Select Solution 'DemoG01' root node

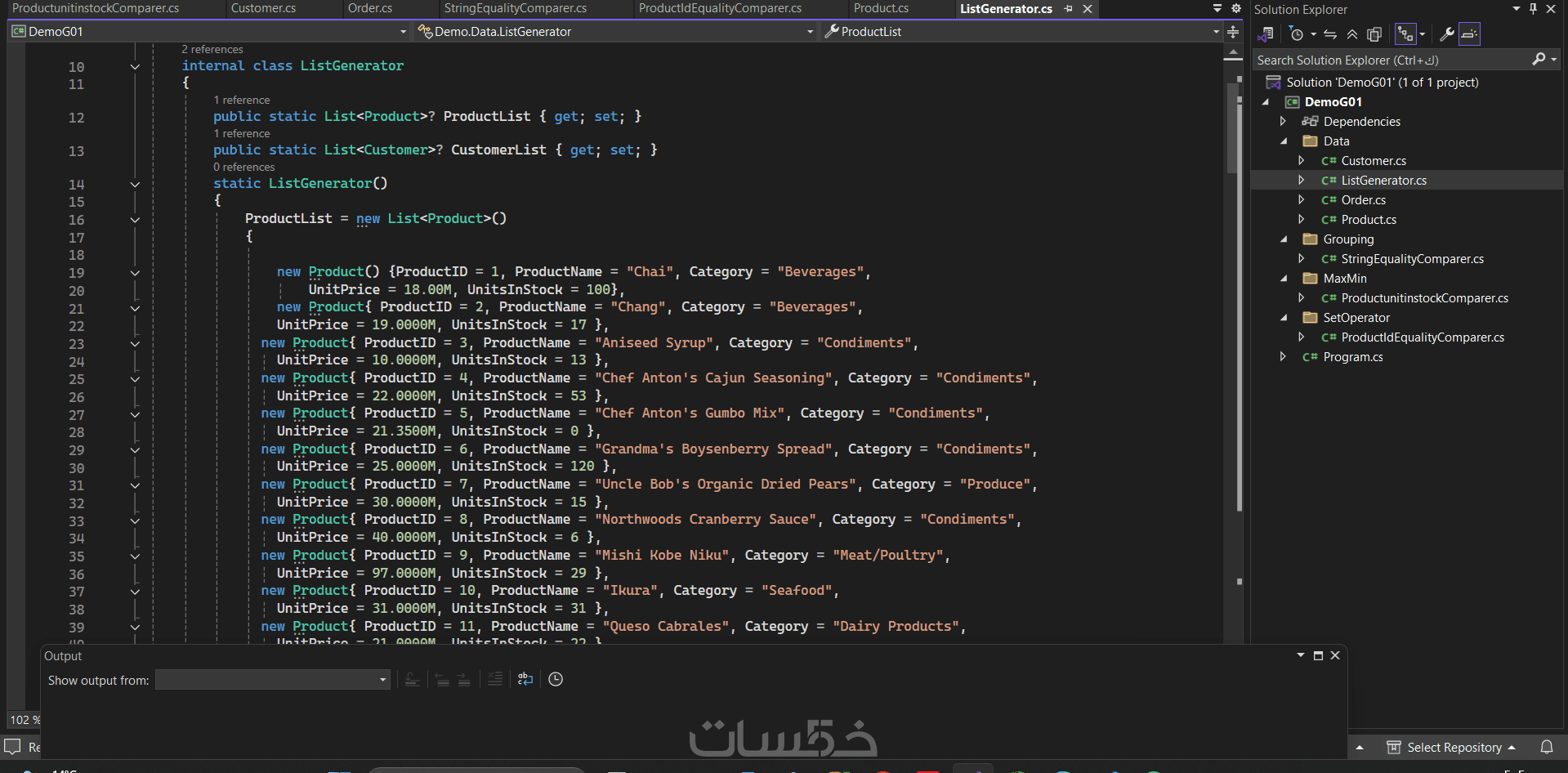(x=1382, y=83)
